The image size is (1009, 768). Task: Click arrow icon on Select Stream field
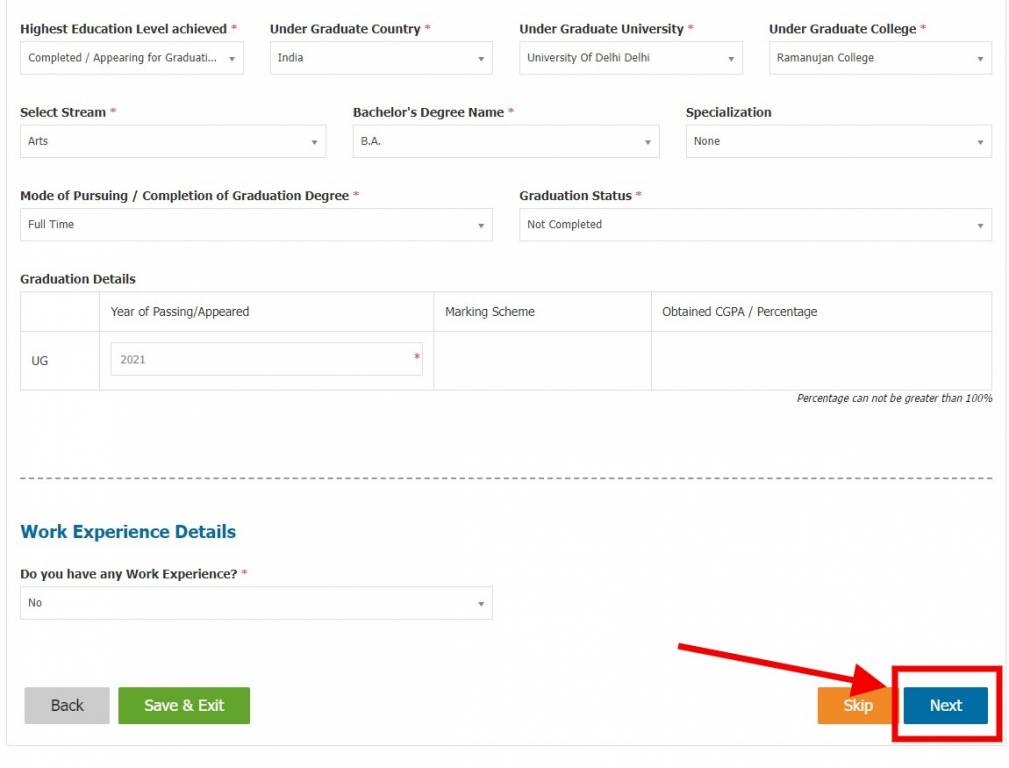click(314, 142)
